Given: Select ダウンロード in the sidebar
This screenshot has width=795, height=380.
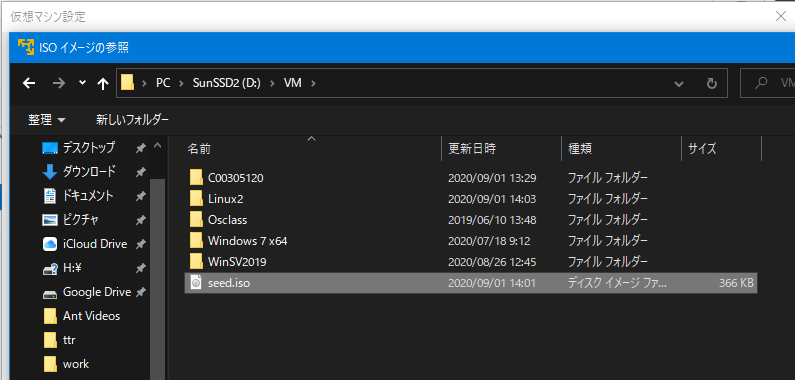Looking at the screenshot, I should 89,172.
